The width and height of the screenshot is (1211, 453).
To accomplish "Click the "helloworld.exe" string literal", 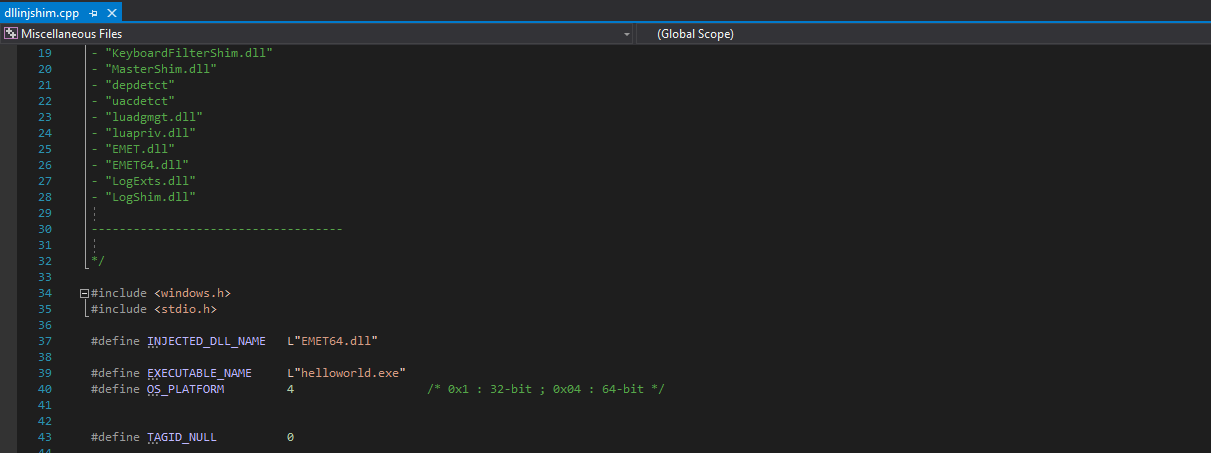I will 349,373.
